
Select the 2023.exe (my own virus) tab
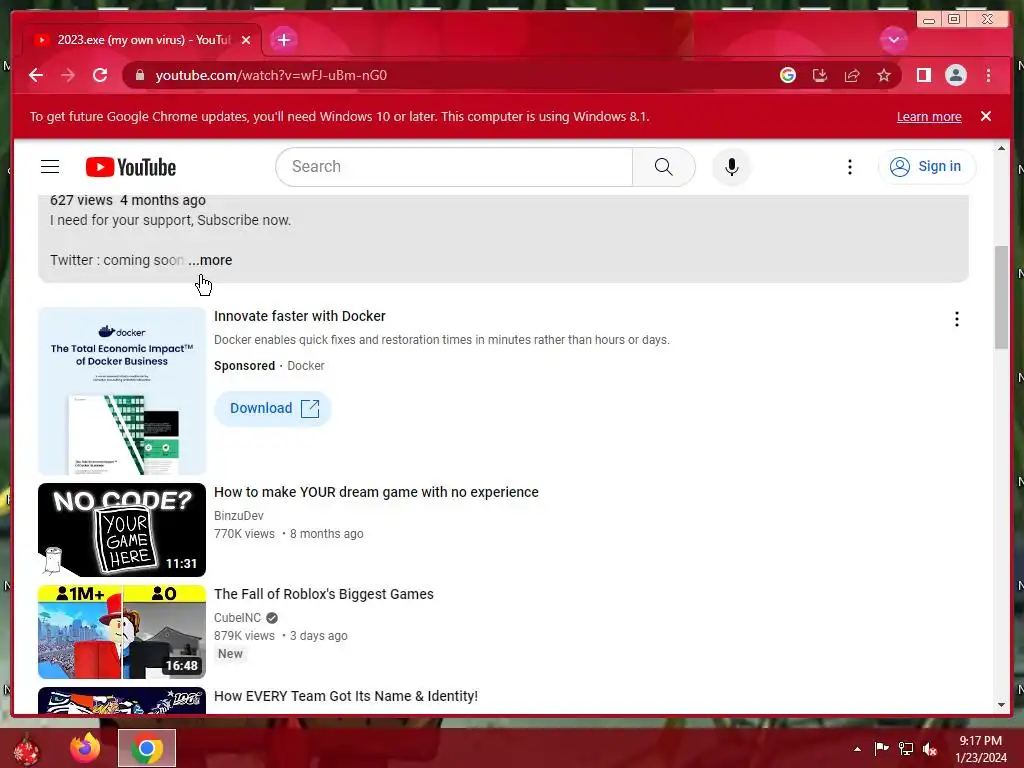(142, 40)
